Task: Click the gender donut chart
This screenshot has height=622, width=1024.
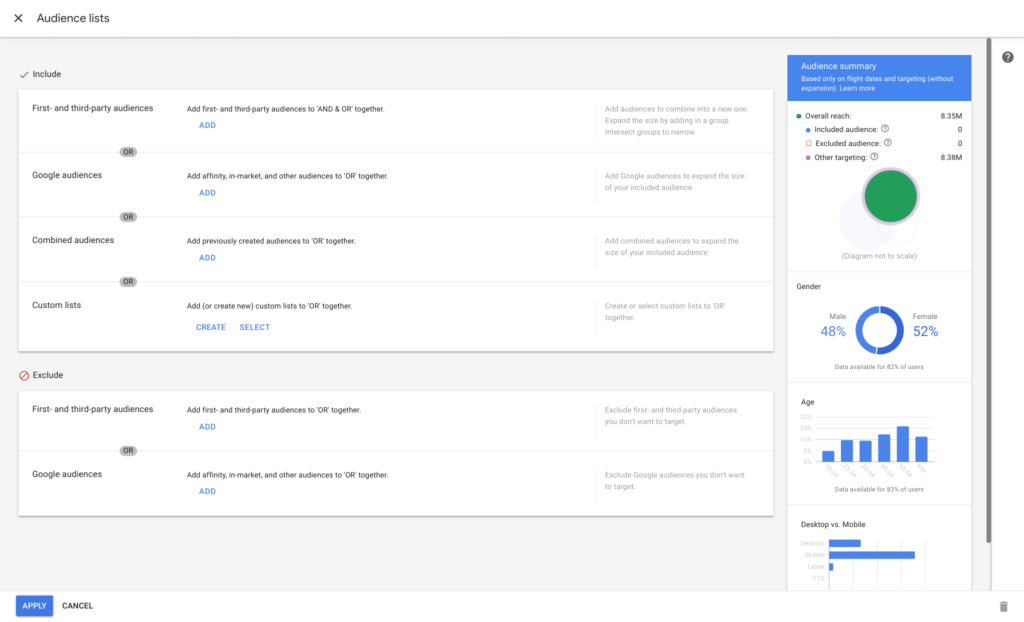Action: pos(880,330)
